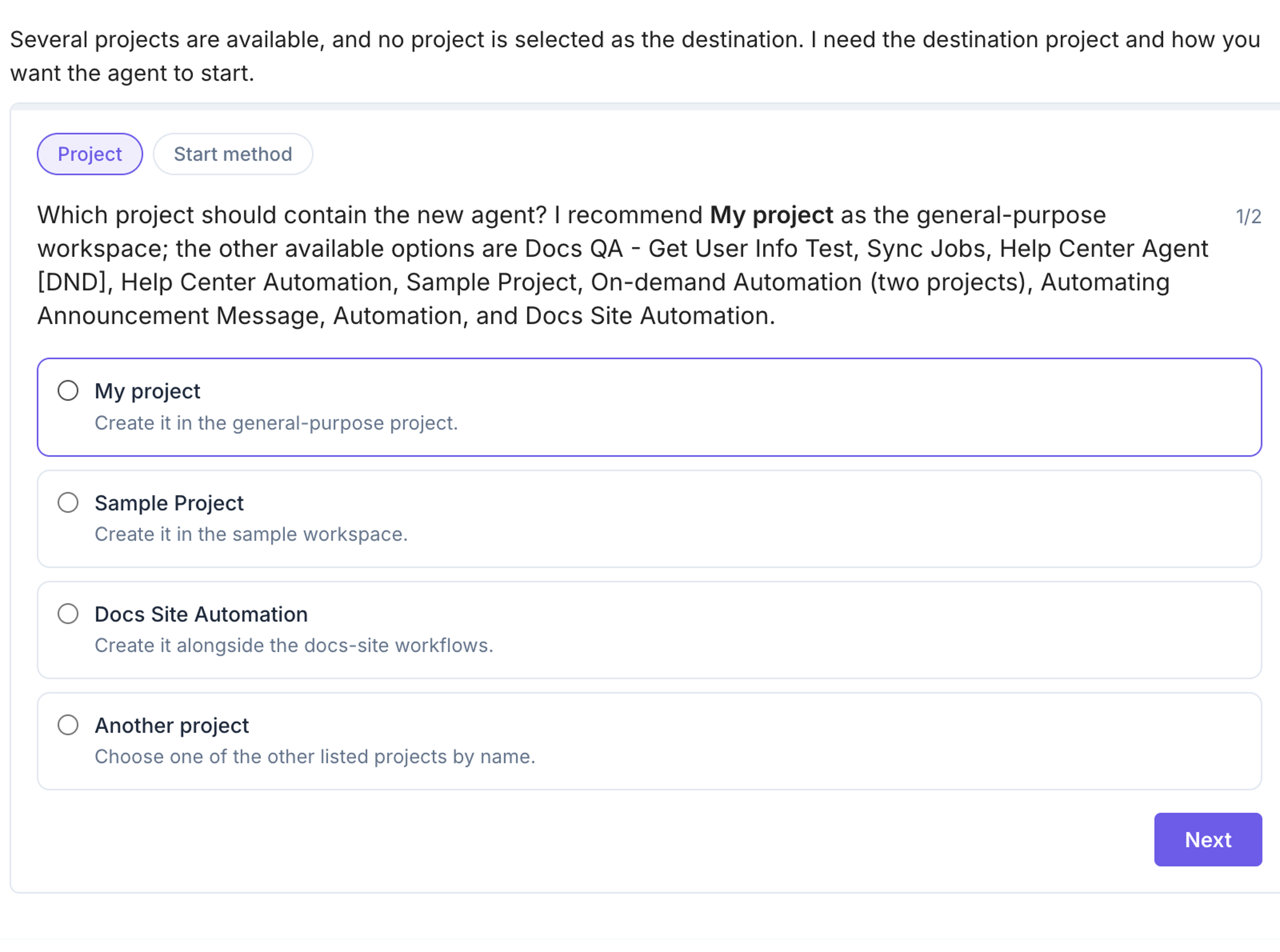Click 'Choose one of the other listed projects by name.'
The image size is (1280, 952).
pyautogui.click(x=315, y=757)
